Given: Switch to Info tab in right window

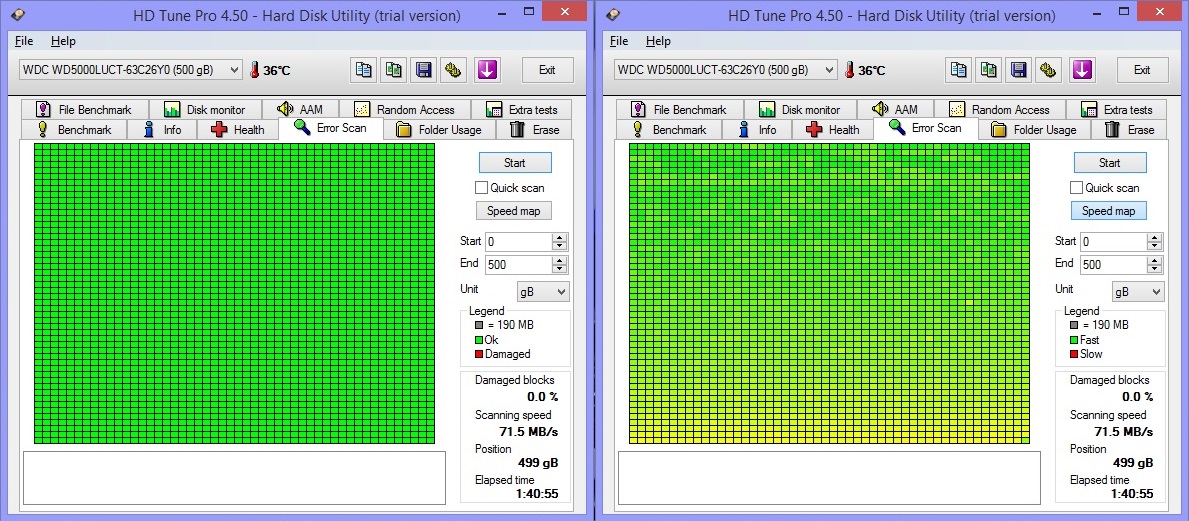Looking at the screenshot, I should click(758, 130).
